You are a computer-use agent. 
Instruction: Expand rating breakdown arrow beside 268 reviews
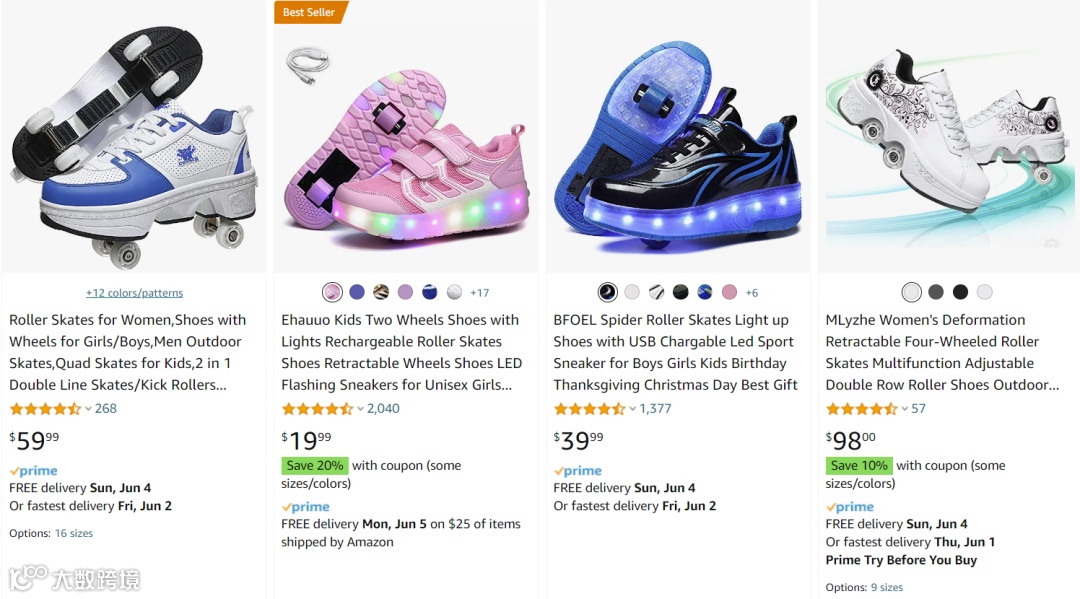88,409
